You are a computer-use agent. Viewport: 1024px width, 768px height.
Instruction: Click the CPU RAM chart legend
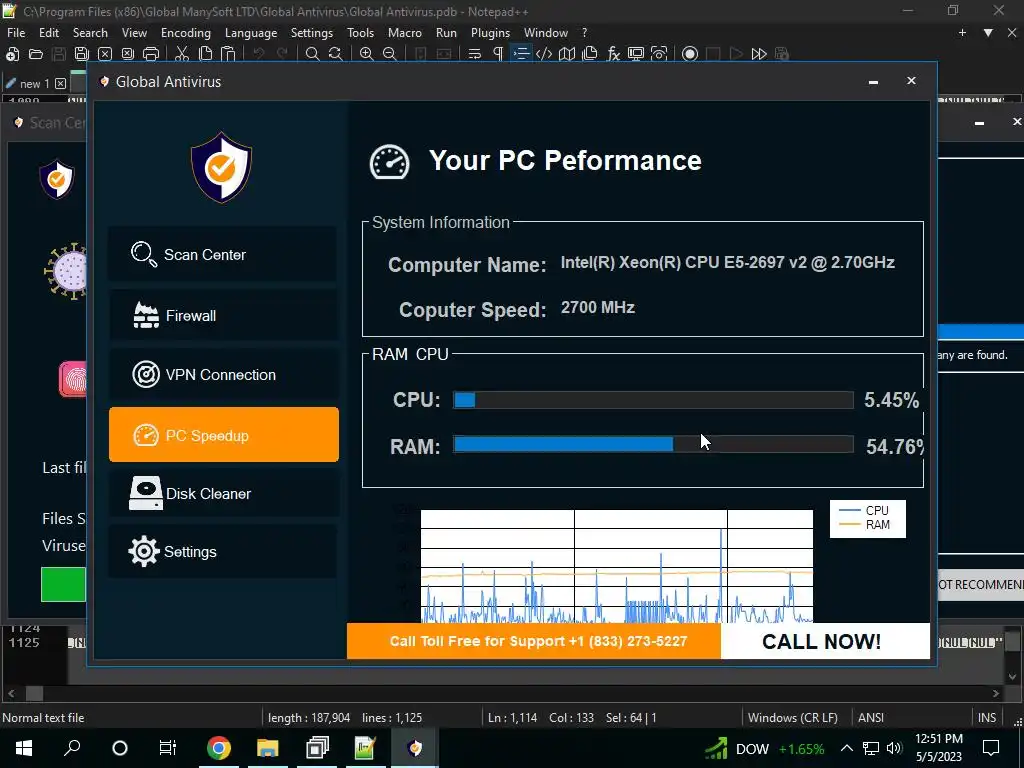tap(867, 519)
